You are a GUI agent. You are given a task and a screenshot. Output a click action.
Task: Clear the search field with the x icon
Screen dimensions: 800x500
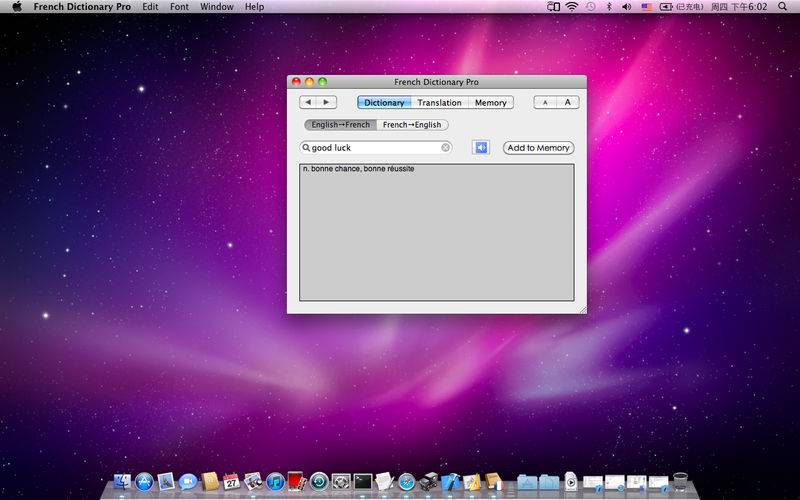point(445,147)
